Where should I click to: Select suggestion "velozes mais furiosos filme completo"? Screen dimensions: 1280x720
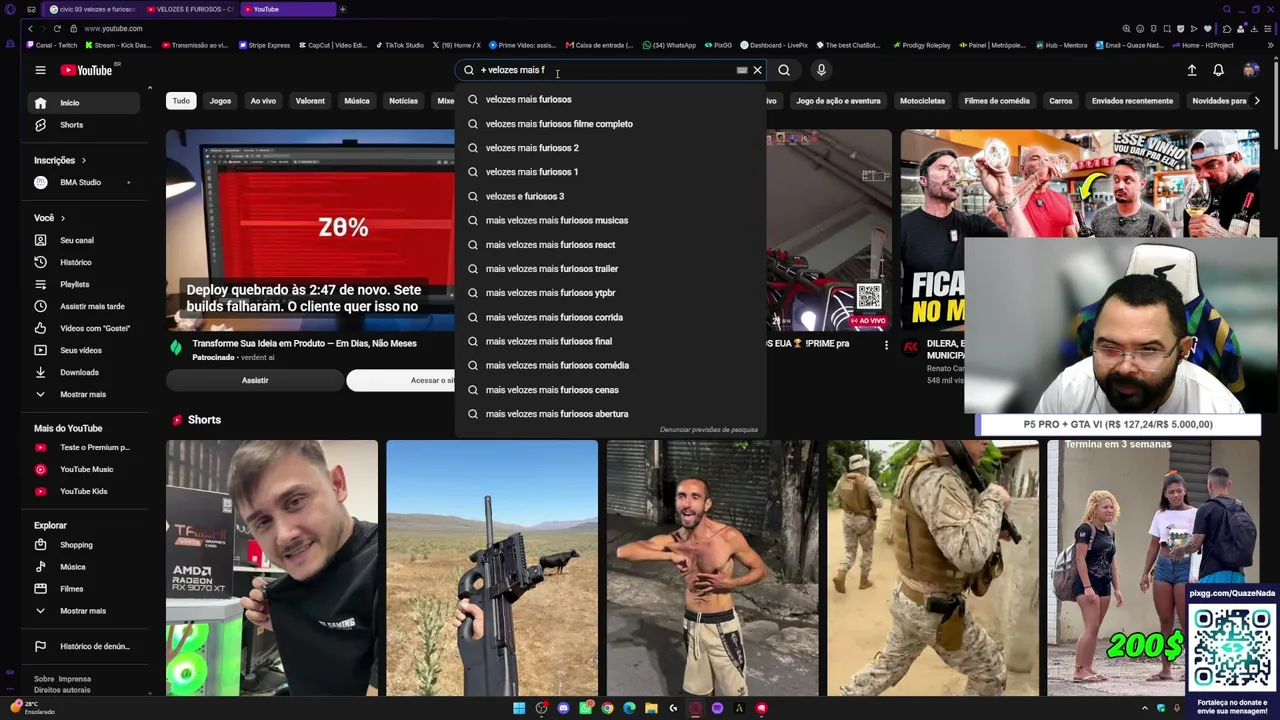pos(610,124)
